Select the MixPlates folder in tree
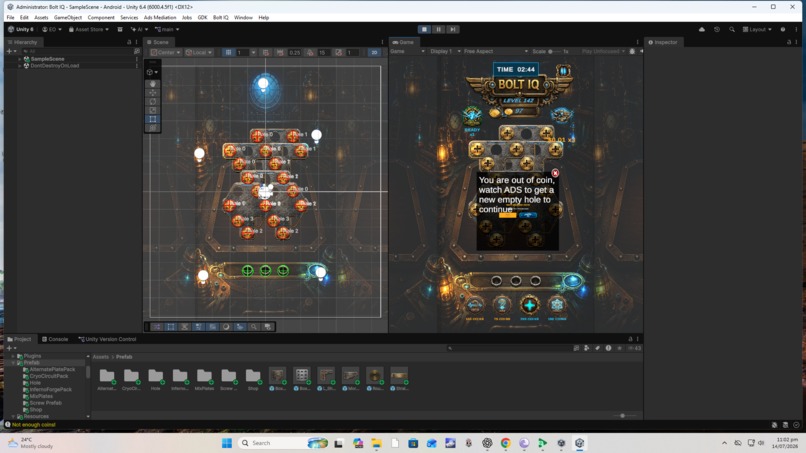This screenshot has height=453, width=806. 41,396
